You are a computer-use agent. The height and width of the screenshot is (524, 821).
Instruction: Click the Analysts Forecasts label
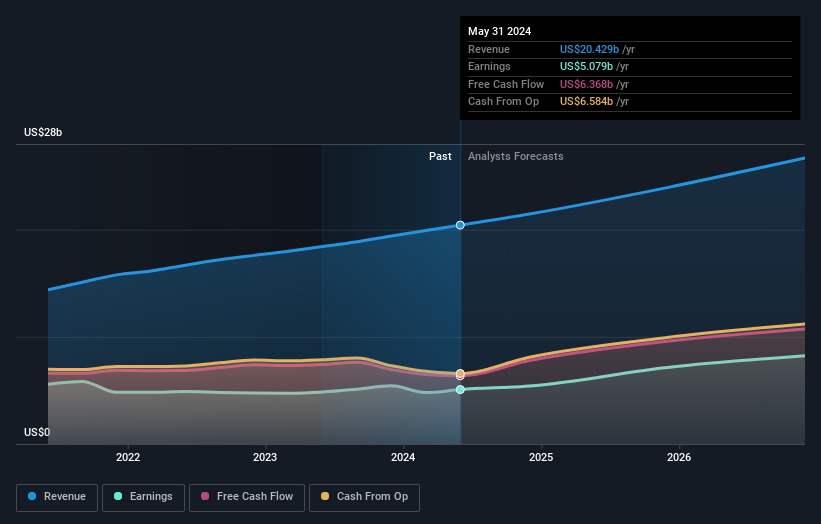tap(515, 157)
